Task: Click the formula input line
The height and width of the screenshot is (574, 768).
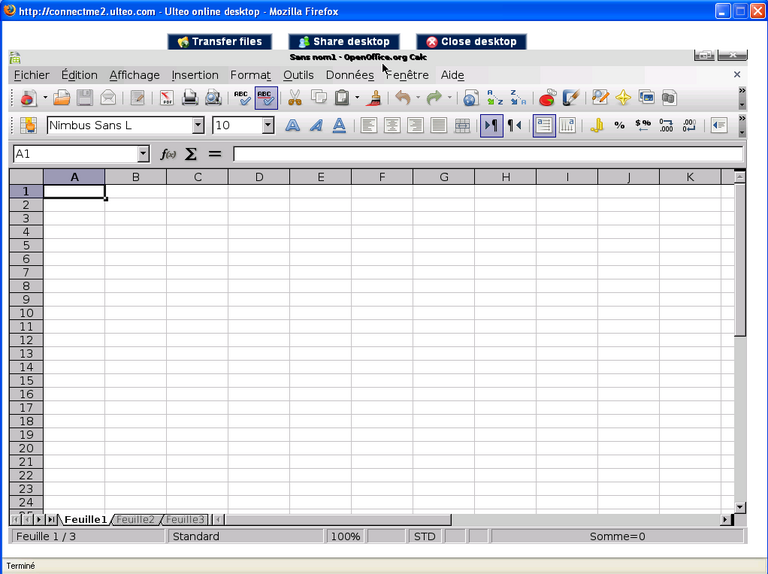Action: tap(488, 154)
